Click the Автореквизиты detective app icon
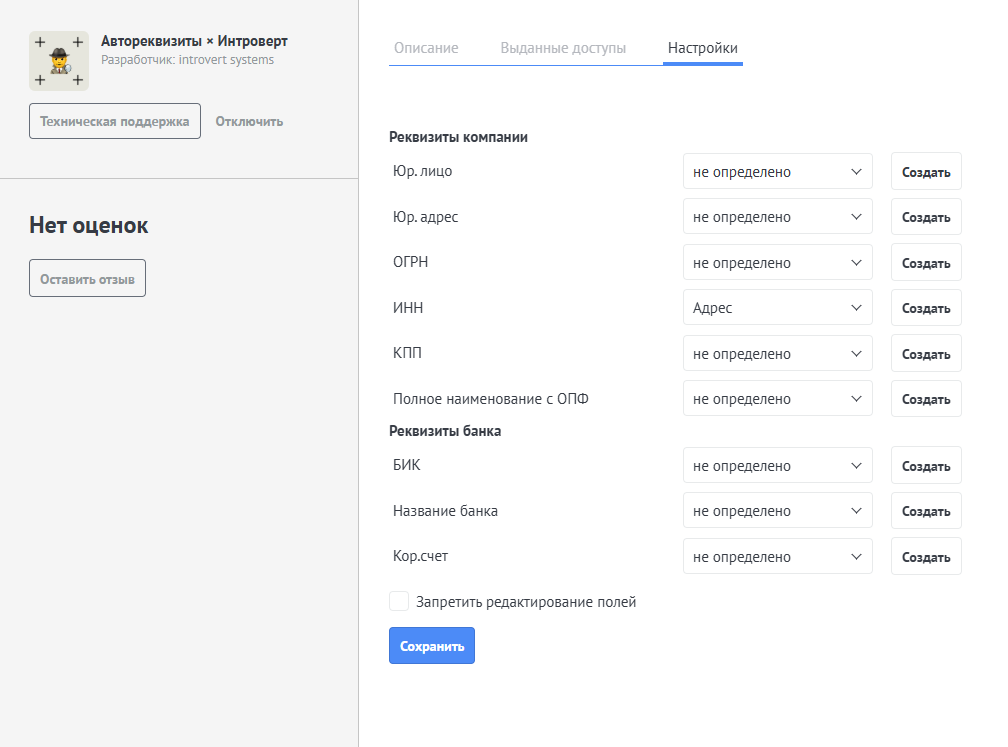Viewport: 1008px width, 747px height. click(59, 61)
